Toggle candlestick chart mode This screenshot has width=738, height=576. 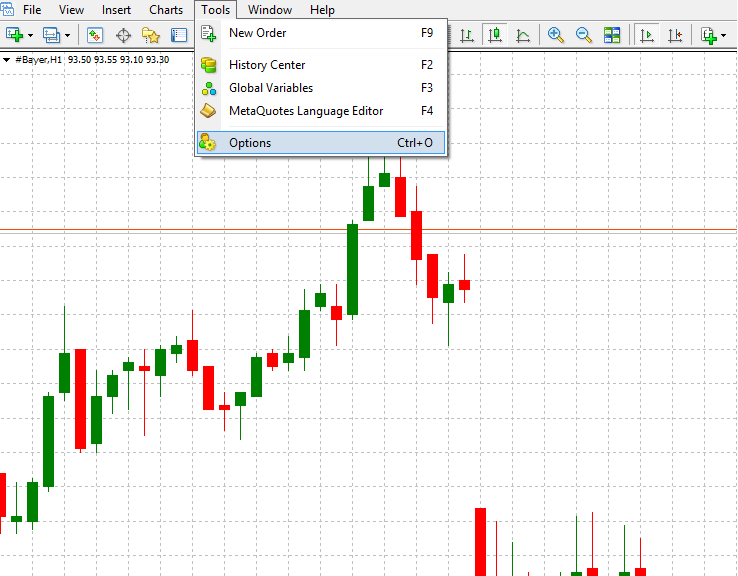click(x=494, y=36)
